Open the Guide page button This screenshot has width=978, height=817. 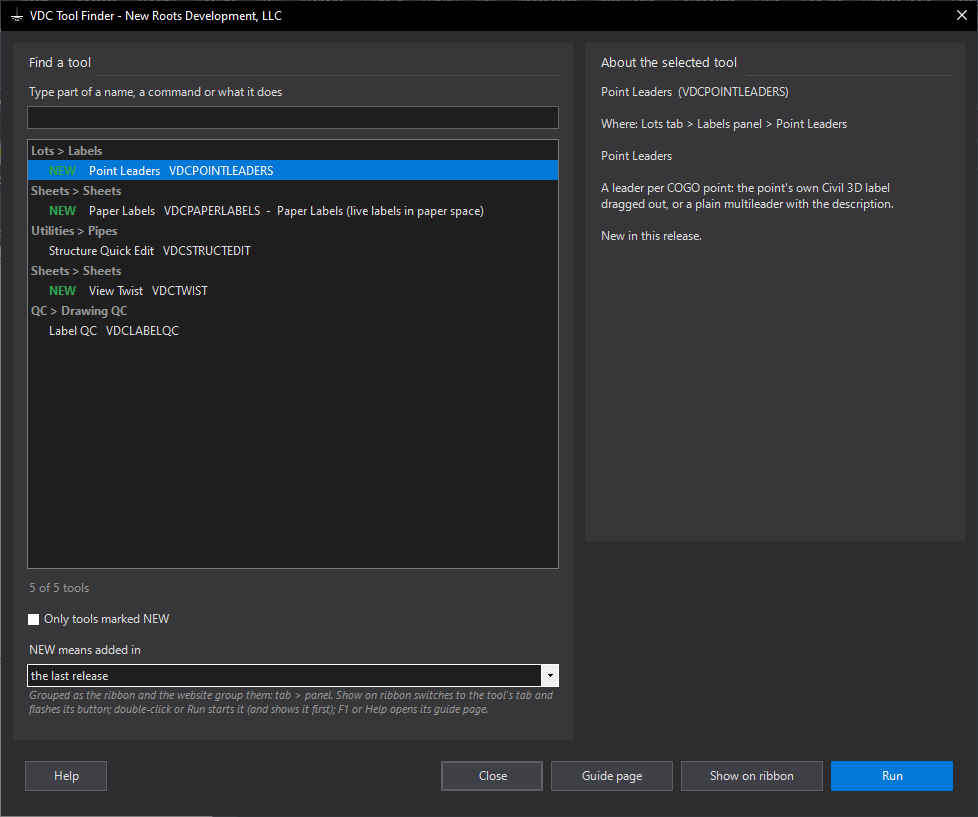pos(612,776)
